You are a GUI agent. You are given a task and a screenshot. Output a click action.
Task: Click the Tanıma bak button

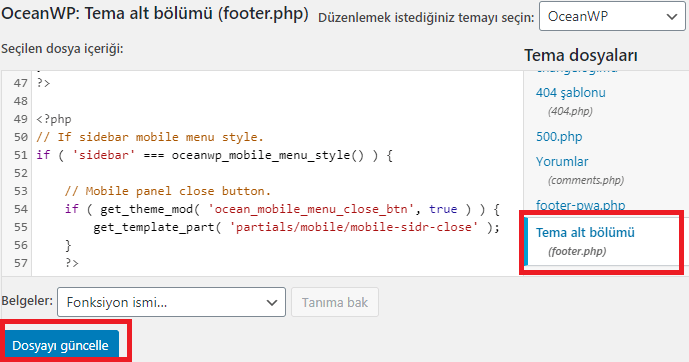pyautogui.click(x=335, y=302)
